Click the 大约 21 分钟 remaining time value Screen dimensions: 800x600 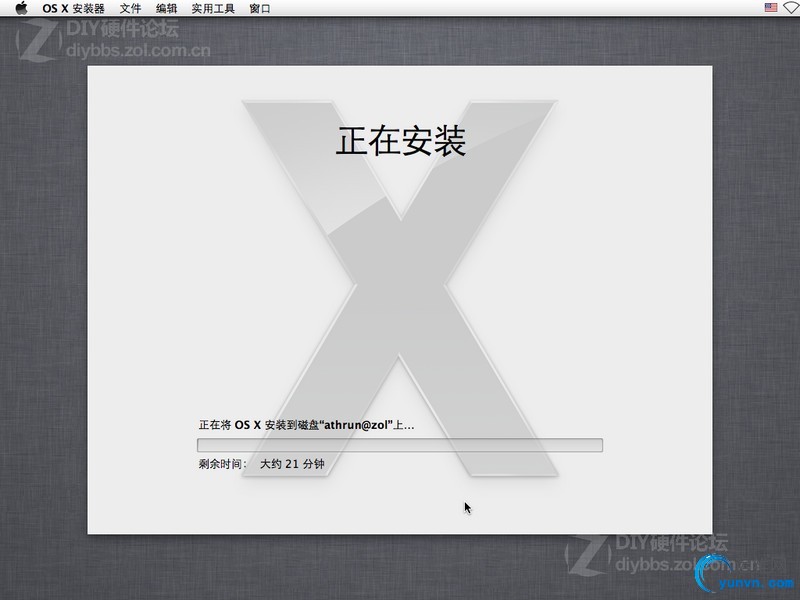pyautogui.click(x=292, y=464)
